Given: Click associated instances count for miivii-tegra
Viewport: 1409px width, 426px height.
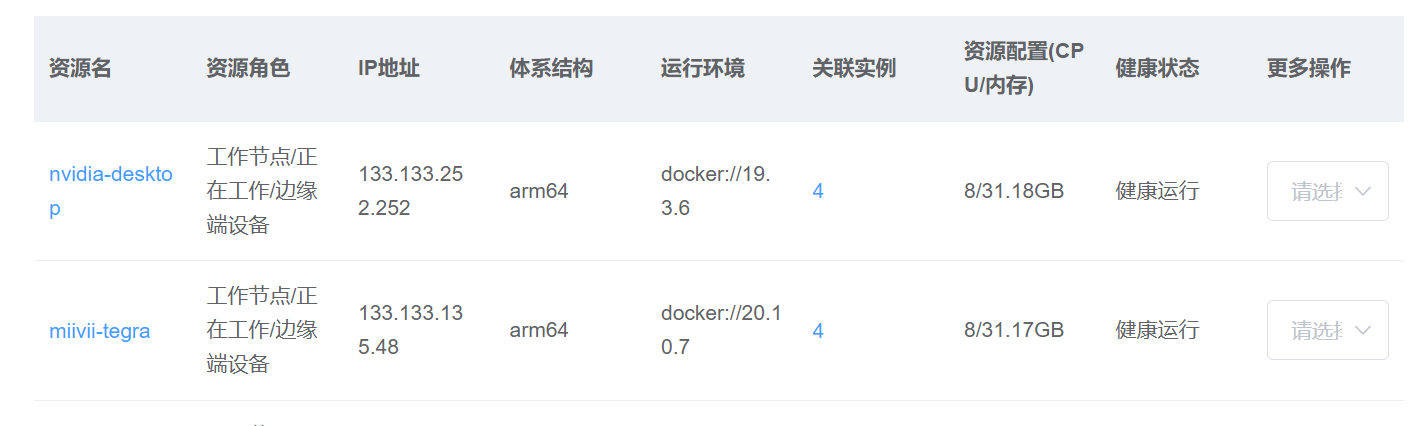Looking at the screenshot, I should 818,331.
